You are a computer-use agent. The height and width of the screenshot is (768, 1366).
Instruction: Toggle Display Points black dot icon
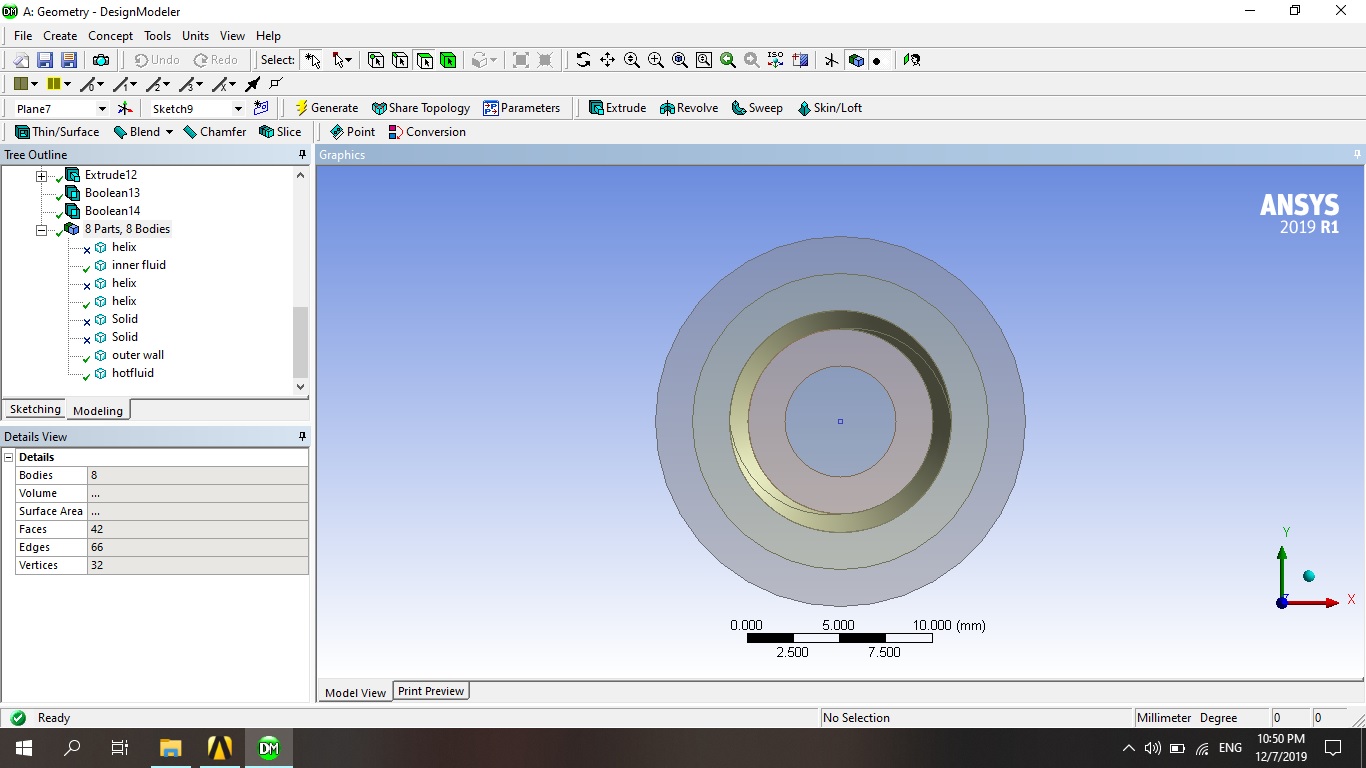(x=877, y=60)
